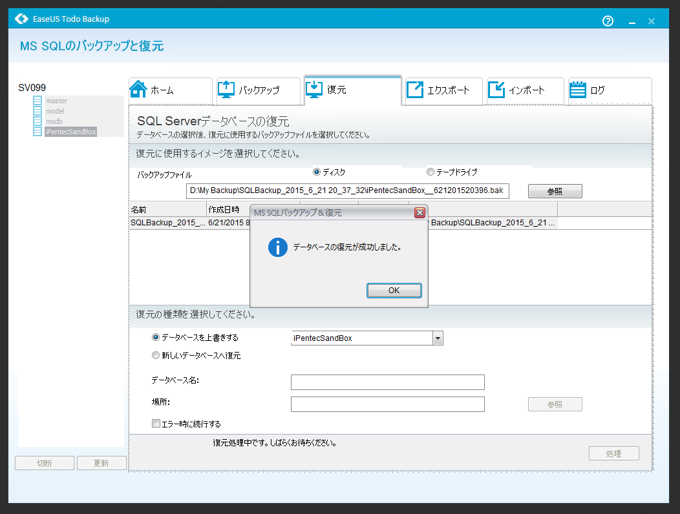Close the MS SQL restore success dialog
The image size is (680, 514).
(x=419, y=213)
